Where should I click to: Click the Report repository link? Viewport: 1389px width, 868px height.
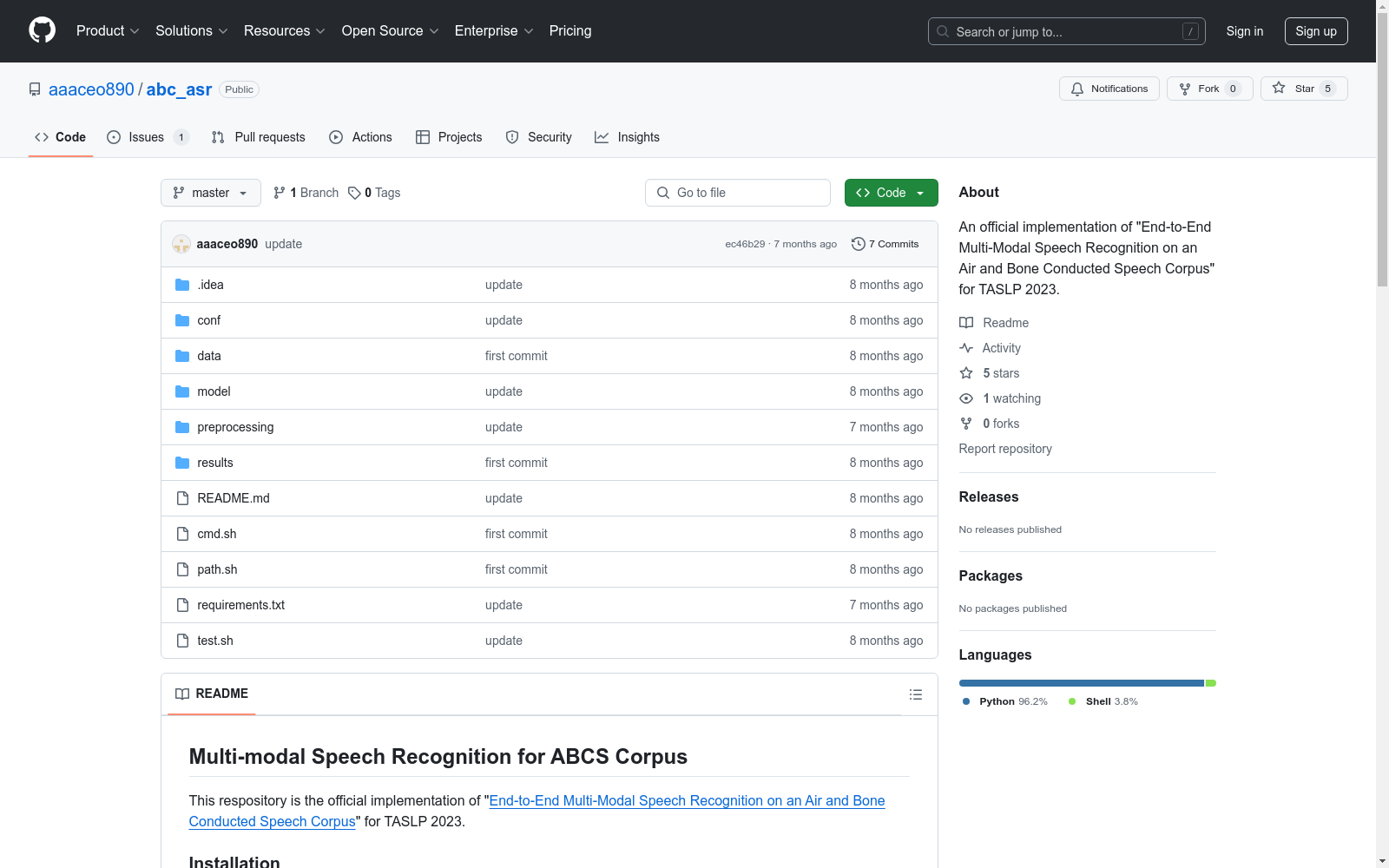click(x=1005, y=449)
